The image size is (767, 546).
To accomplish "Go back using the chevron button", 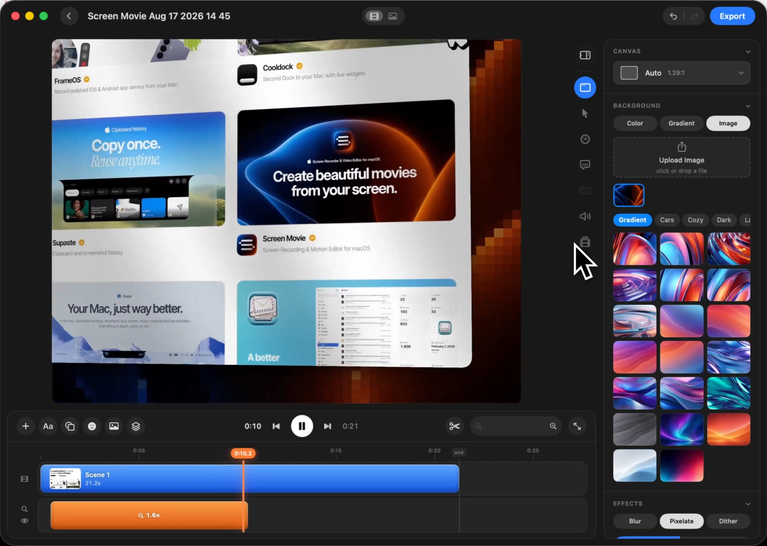I will click(69, 16).
